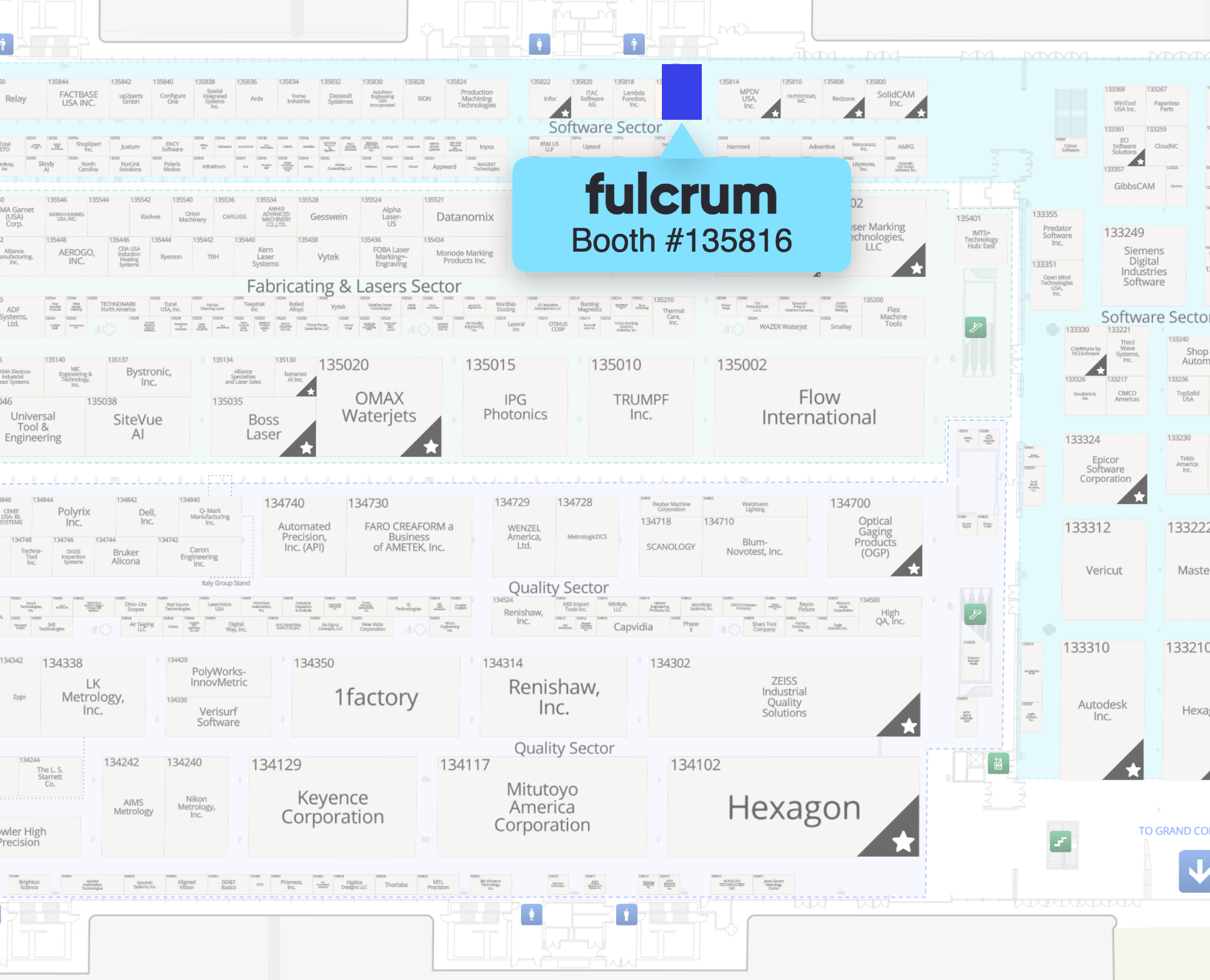1210x980 pixels.
Task: Click the star on SolidCAM Inc. booth
Action: point(921,113)
